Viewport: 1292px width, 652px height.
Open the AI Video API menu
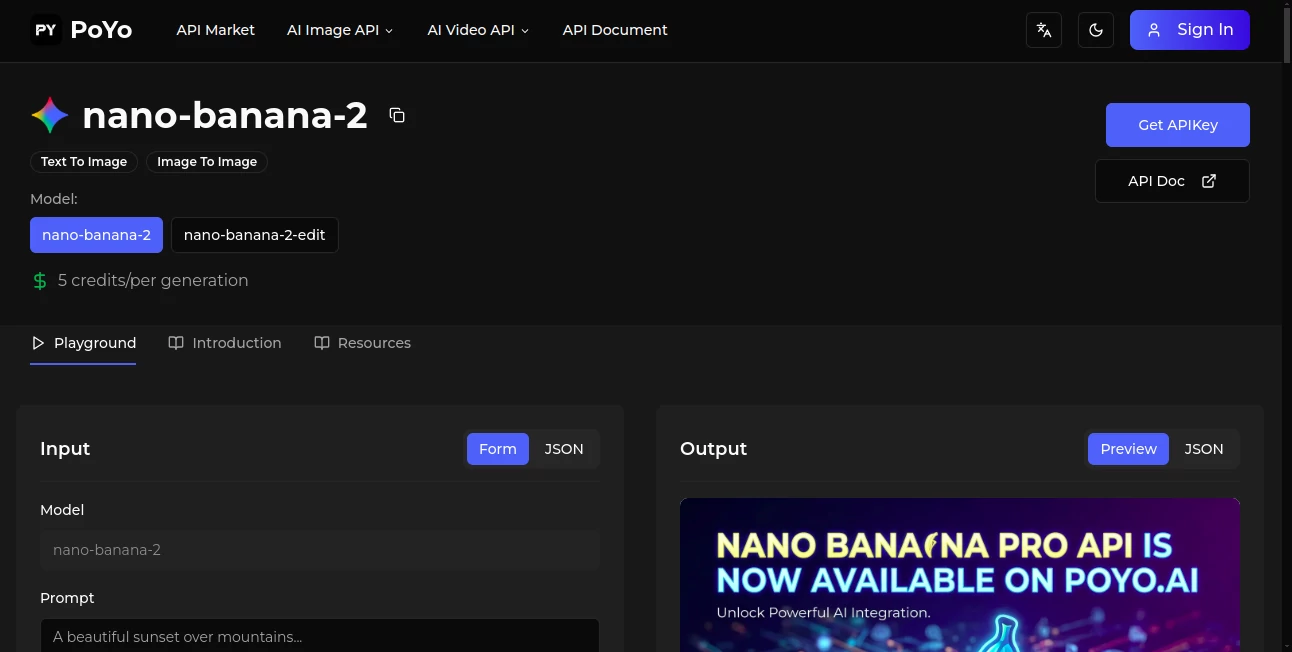point(477,30)
